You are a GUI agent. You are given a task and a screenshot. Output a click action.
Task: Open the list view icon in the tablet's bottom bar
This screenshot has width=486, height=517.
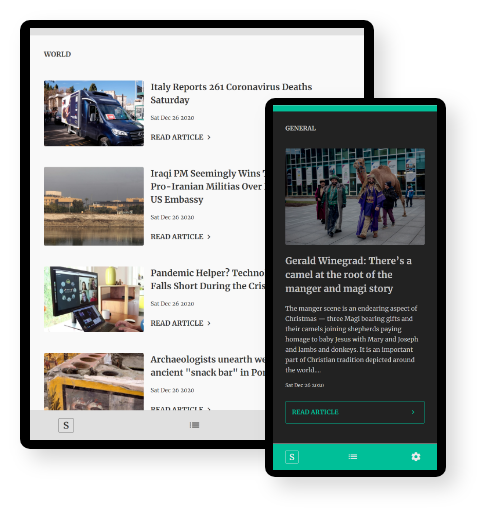point(194,425)
